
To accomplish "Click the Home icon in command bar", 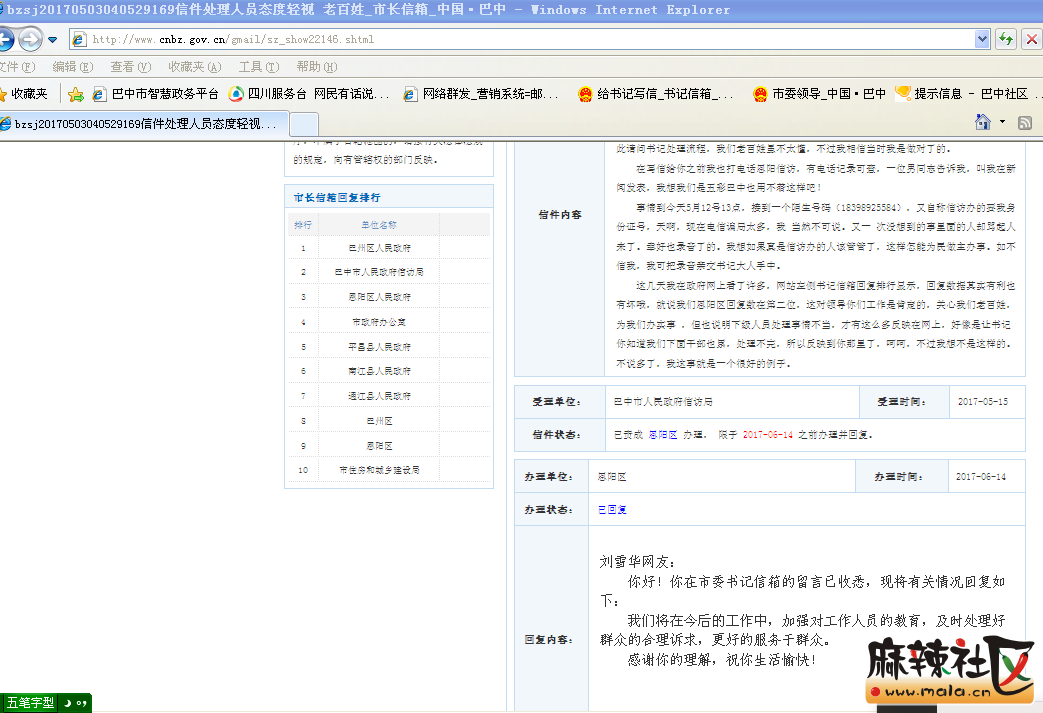I will 983,122.
